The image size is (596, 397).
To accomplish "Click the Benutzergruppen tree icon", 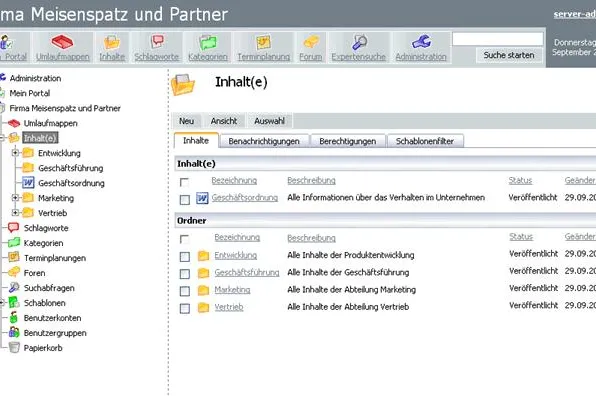I will pos(14,332).
